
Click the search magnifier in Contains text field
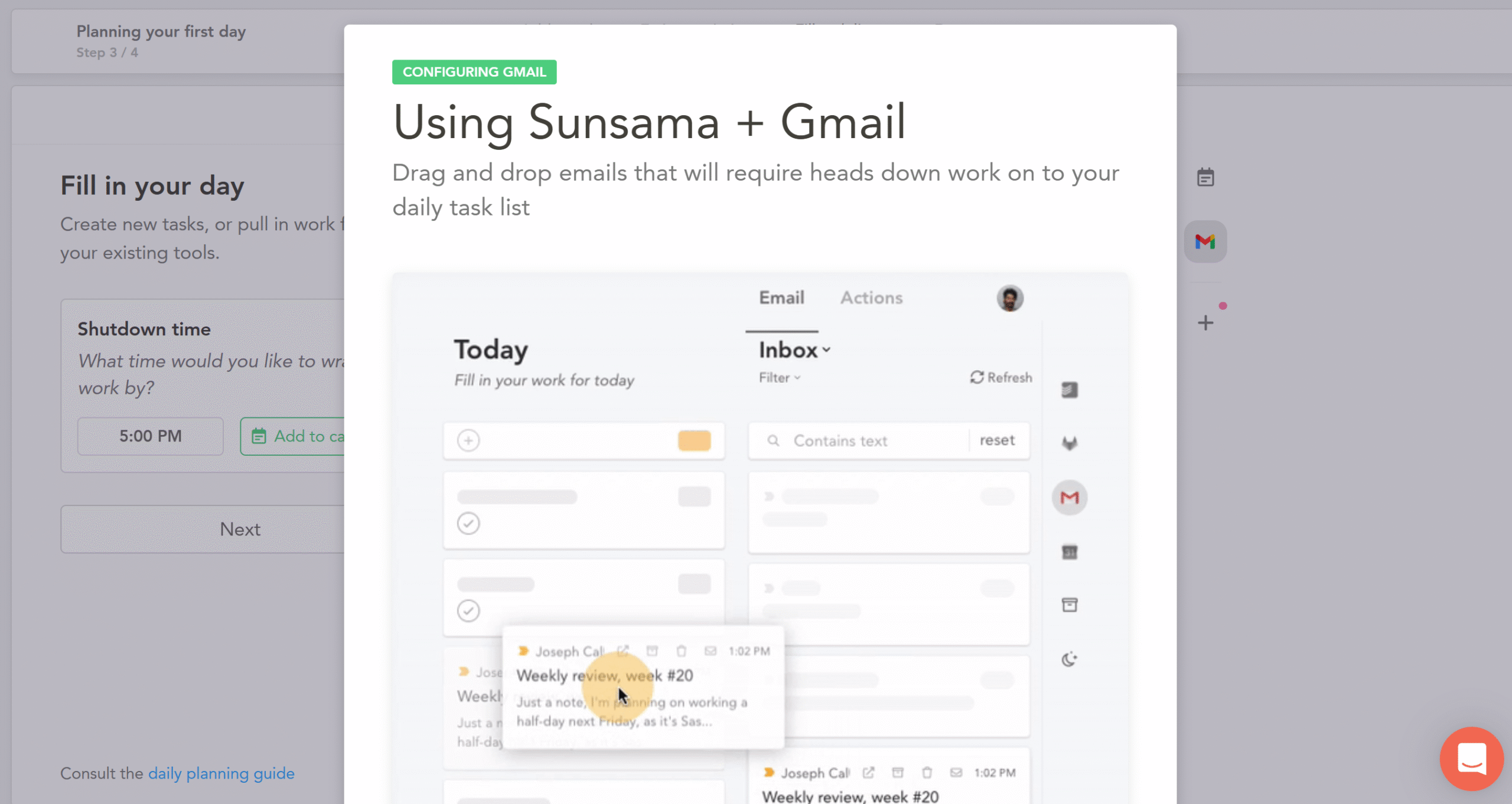pyautogui.click(x=773, y=440)
